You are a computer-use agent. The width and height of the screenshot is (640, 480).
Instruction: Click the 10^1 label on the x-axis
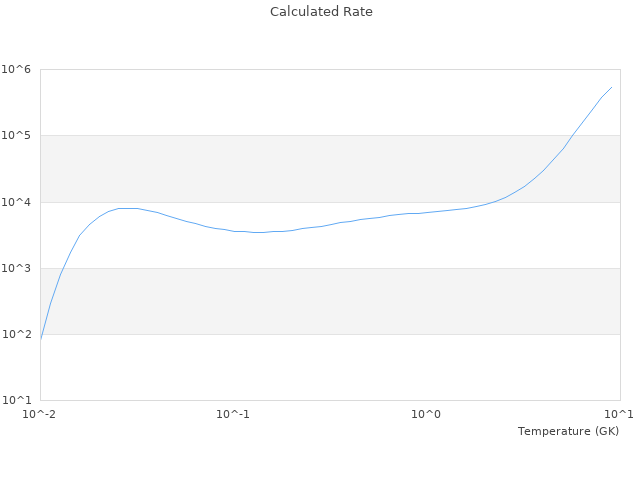coord(619,414)
